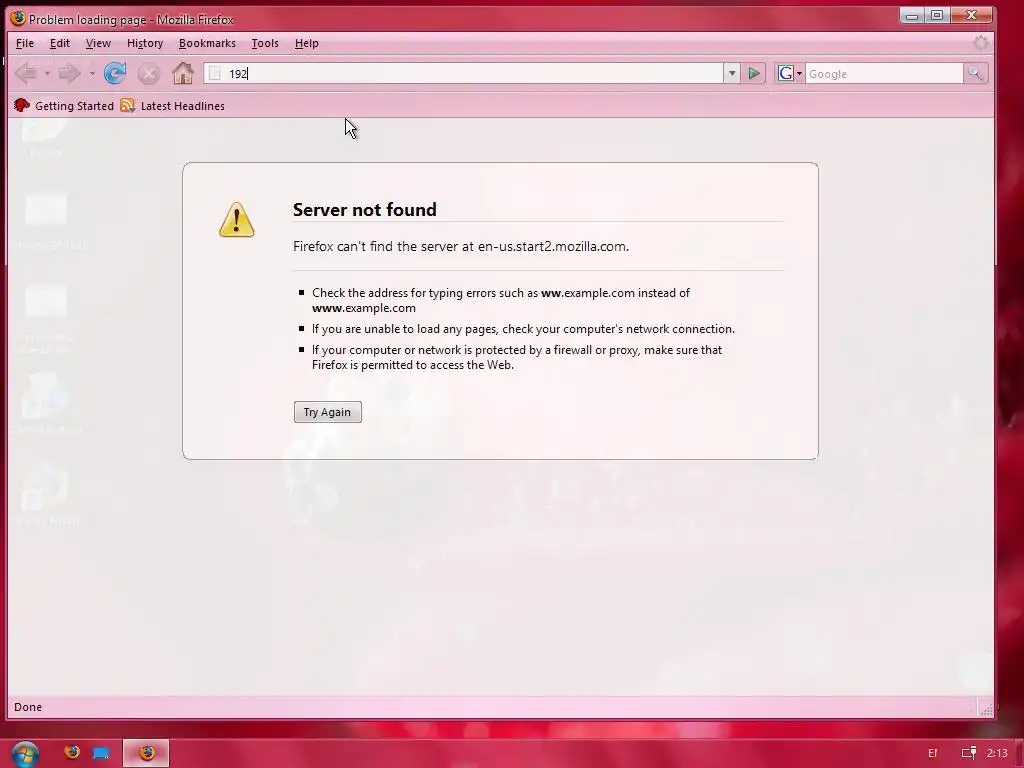This screenshot has height=768, width=1024.
Task: Click the network tray icon
Action: [x=969, y=753]
